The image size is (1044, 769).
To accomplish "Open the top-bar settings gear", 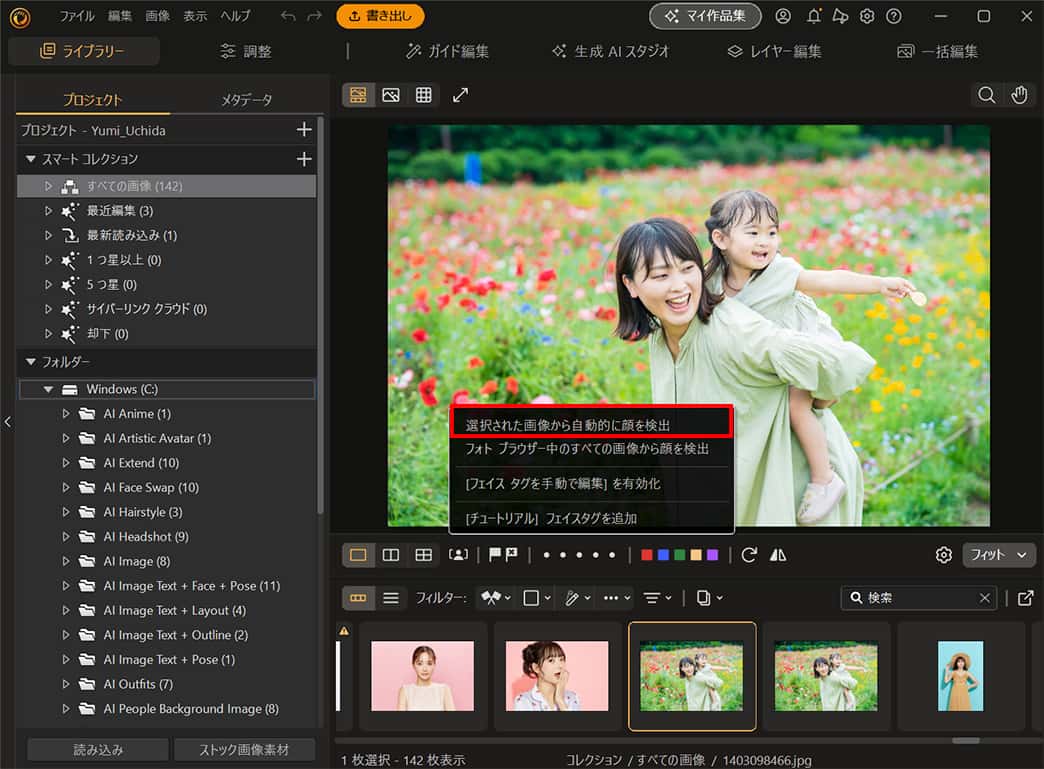I will [x=867, y=16].
